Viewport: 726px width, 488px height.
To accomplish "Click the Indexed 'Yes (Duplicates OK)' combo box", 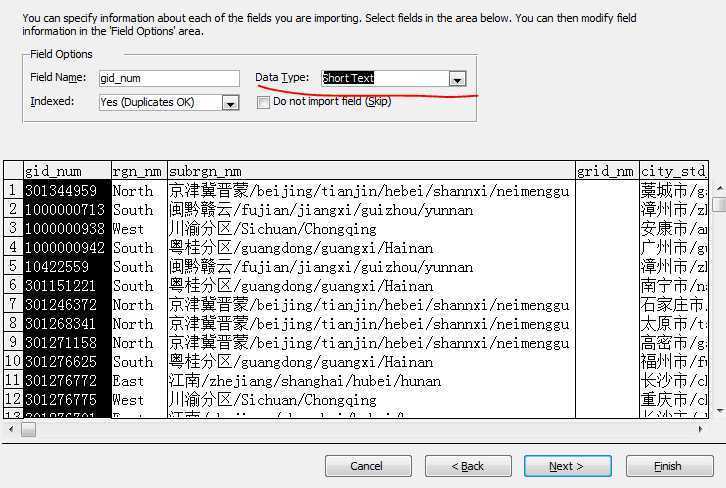I will tap(169, 102).
